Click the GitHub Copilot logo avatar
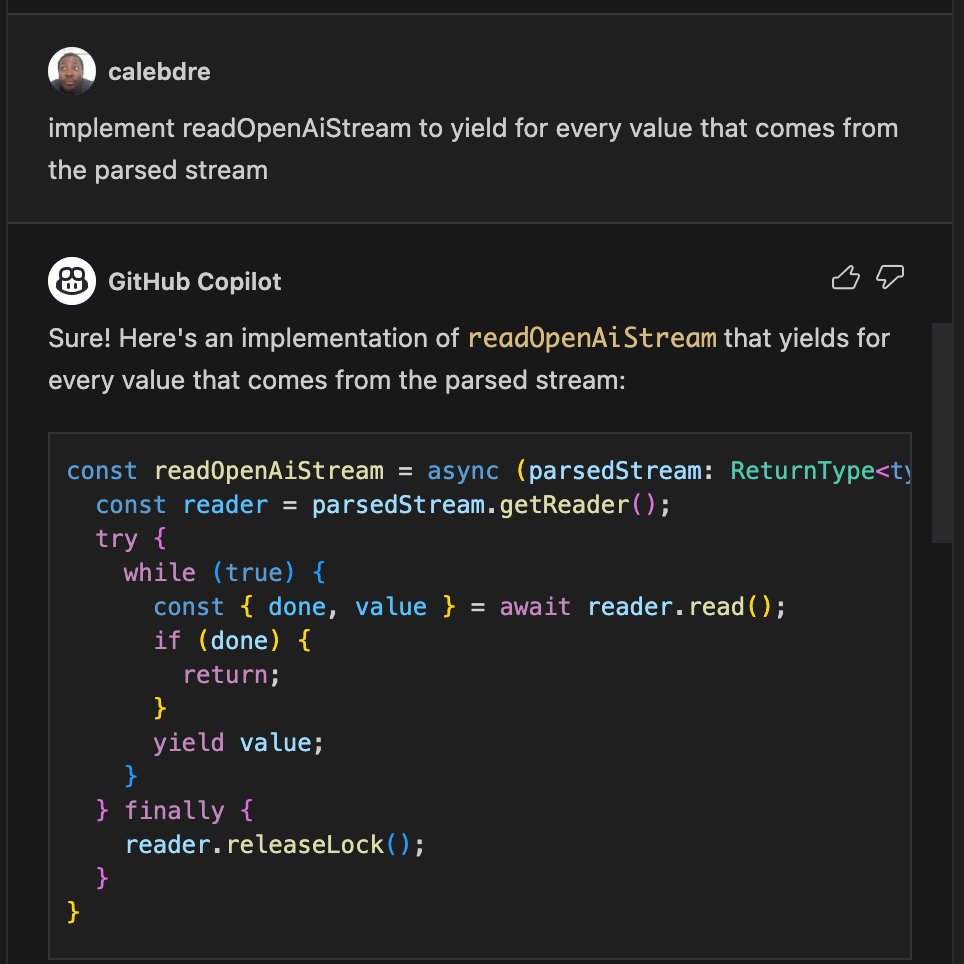The image size is (964, 964). 72,281
